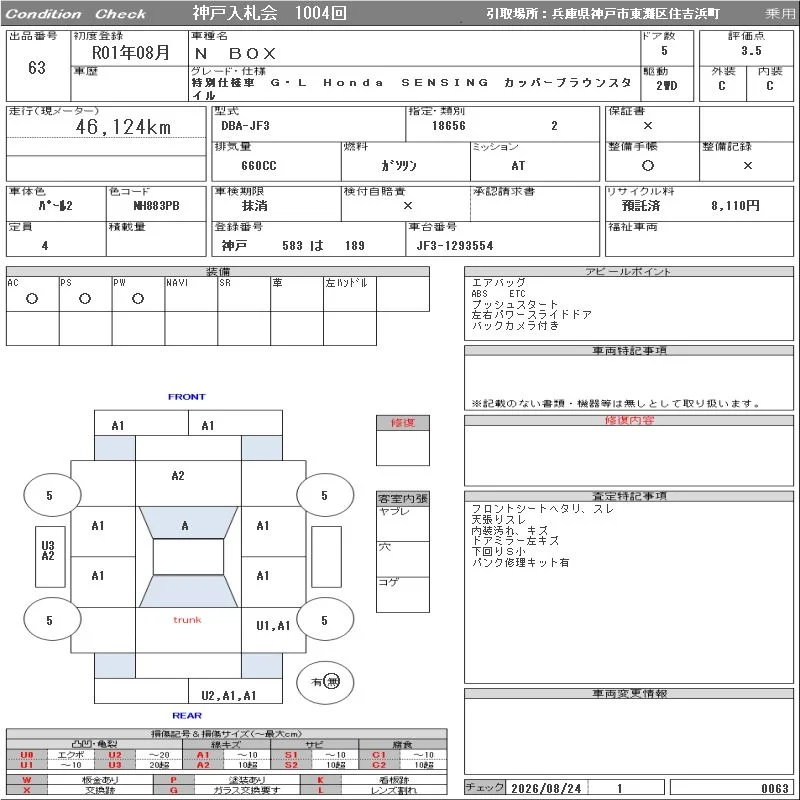Select the "コゲ" interior lining cell
Viewport: 800px width, 800px height.
coord(403,594)
